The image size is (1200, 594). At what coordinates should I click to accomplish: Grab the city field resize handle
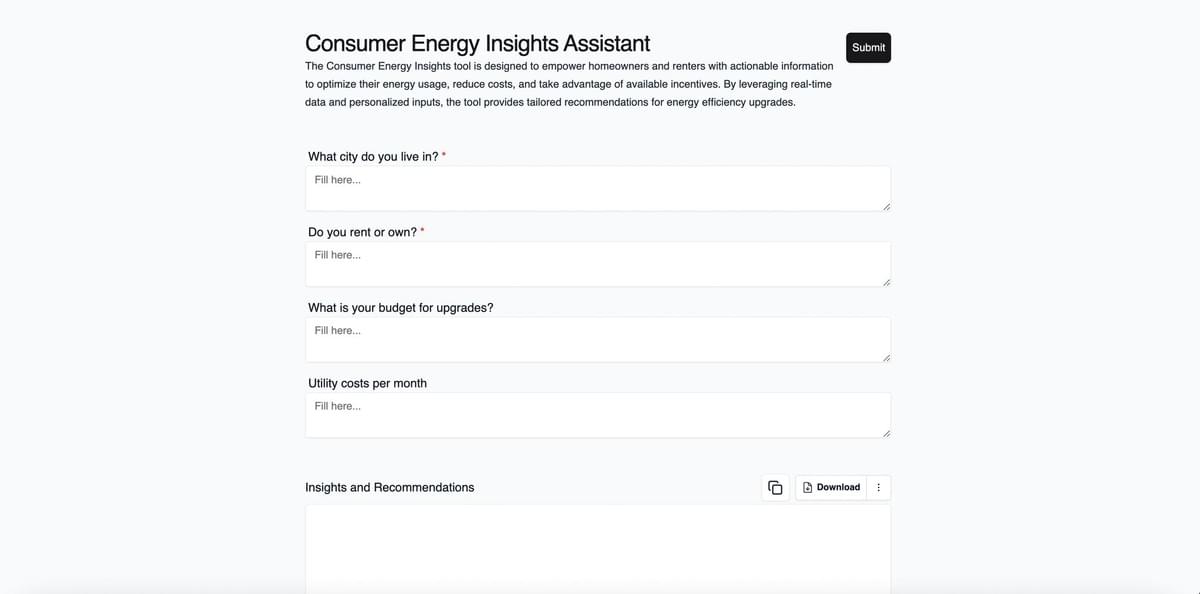tap(886, 206)
